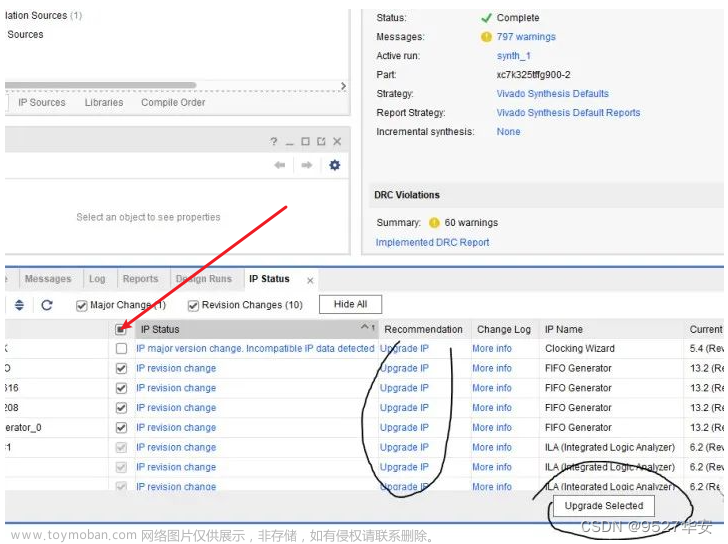
Task: Switch to the Reports tab
Action: [x=141, y=278]
